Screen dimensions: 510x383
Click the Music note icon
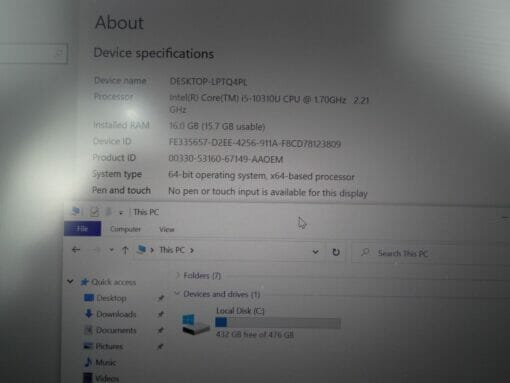88,362
